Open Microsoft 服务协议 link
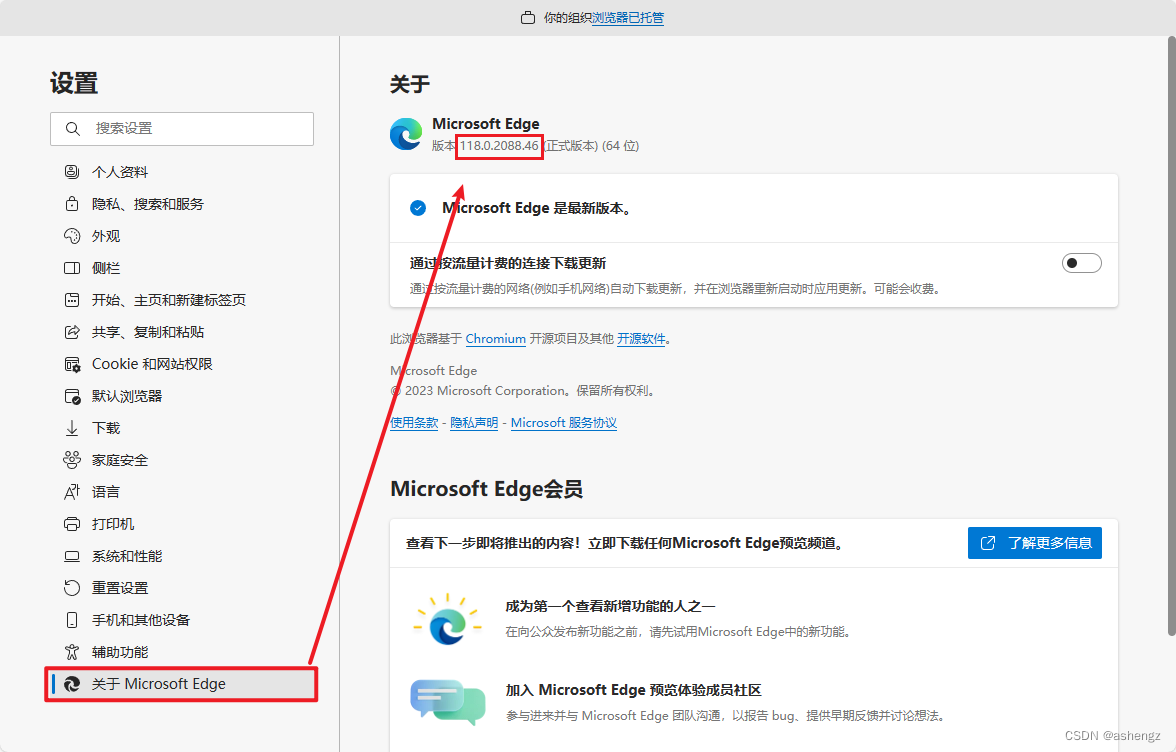This screenshot has width=1176, height=752. (564, 423)
